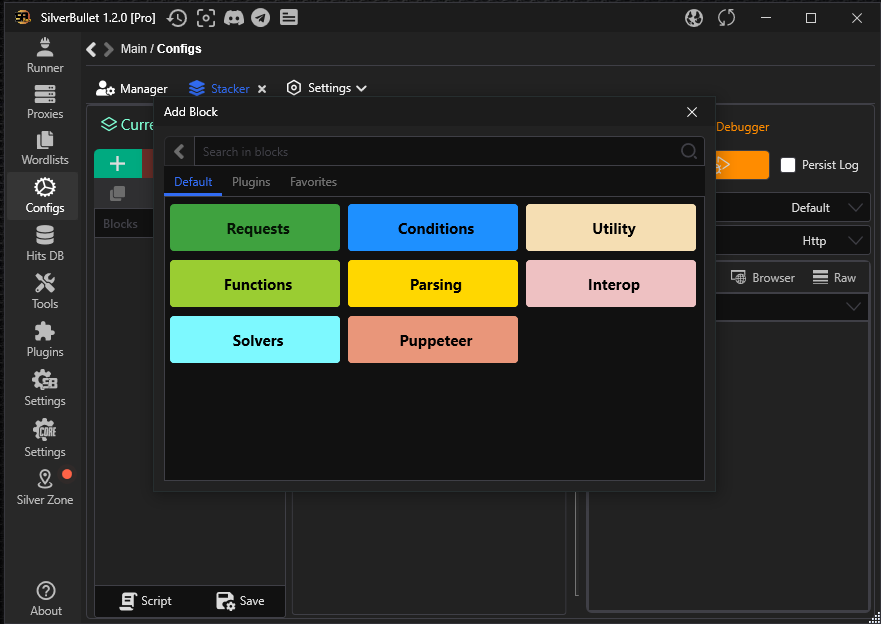This screenshot has width=881, height=624.
Task: Open the Wordlists section
Action: point(45,149)
